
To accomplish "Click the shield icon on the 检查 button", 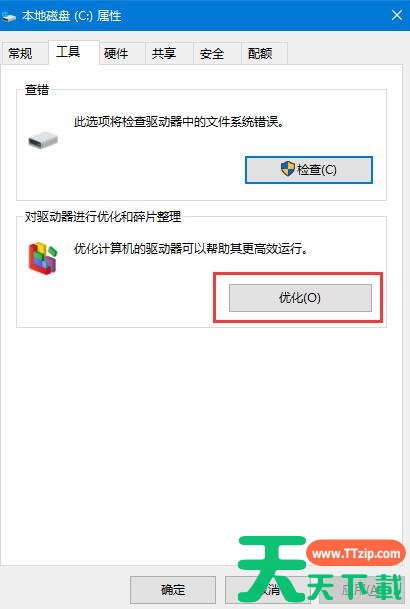I will (x=288, y=169).
